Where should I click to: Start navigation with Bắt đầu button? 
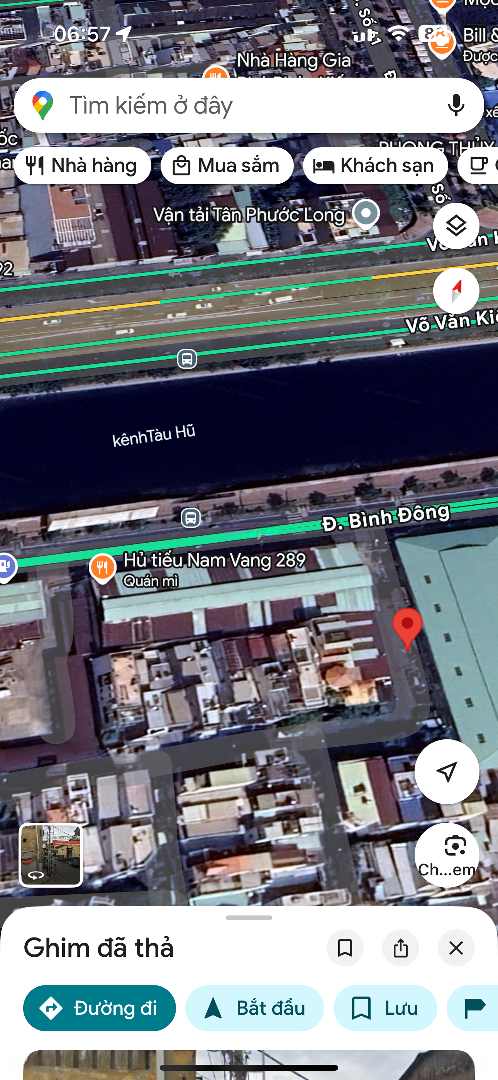tap(255, 1008)
